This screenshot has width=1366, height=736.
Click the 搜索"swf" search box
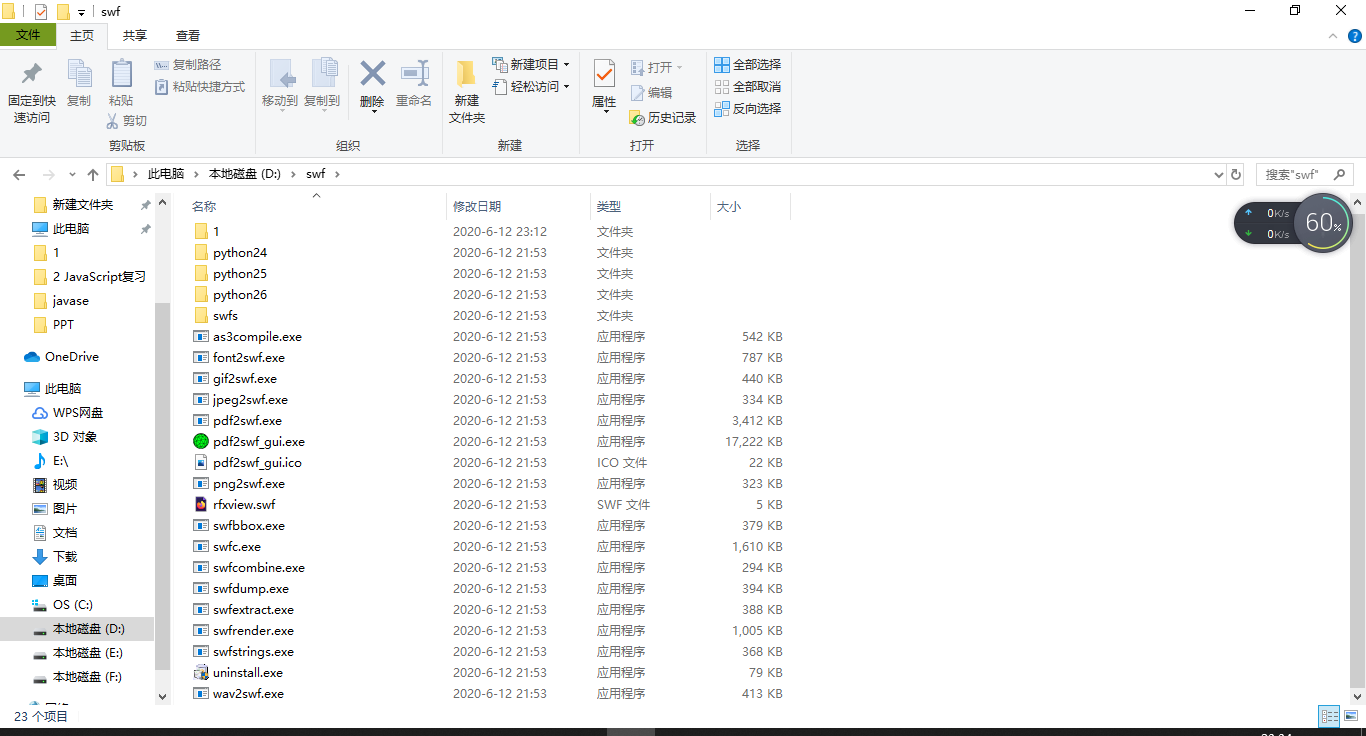pos(1304,174)
